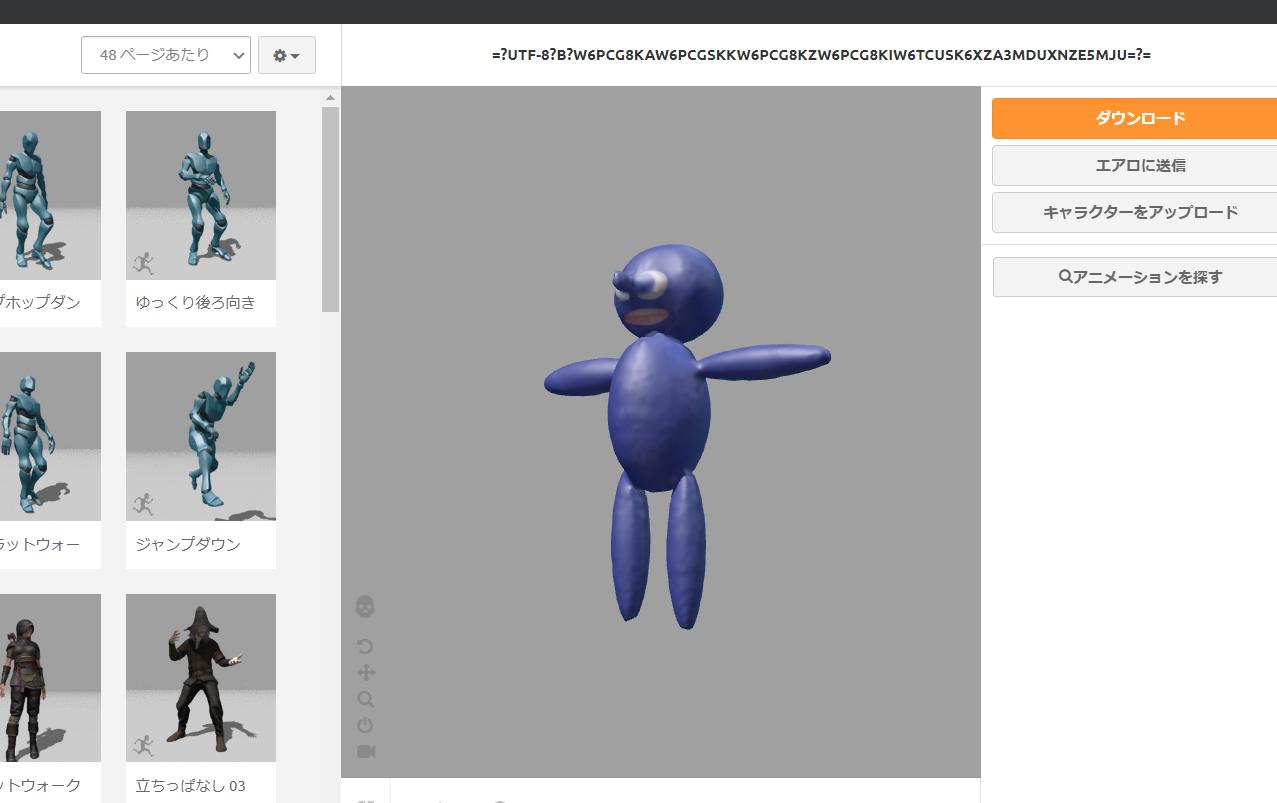Click the ゆっくり後ろ向き caption text

click(x=196, y=302)
